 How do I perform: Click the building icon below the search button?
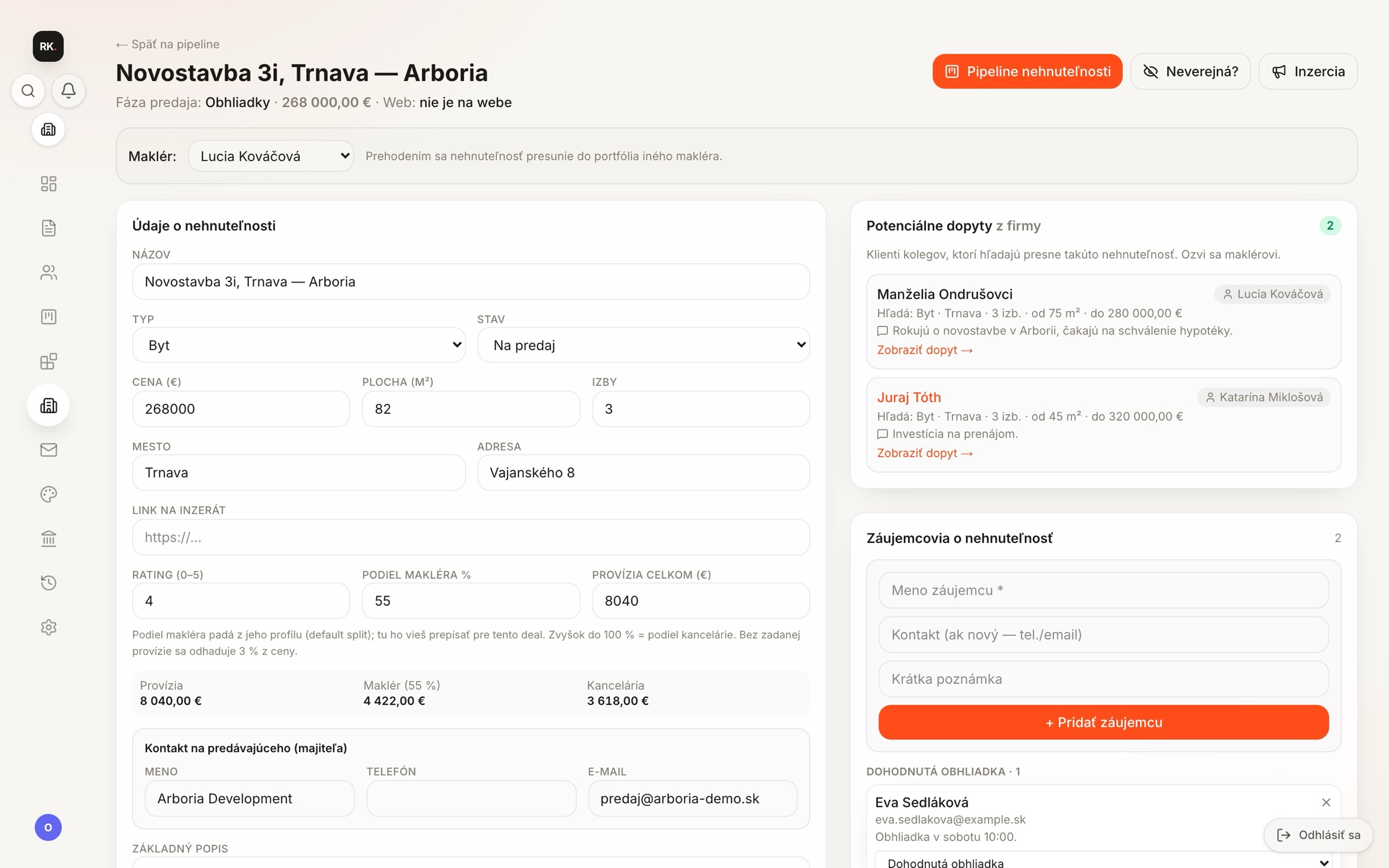coord(48,130)
